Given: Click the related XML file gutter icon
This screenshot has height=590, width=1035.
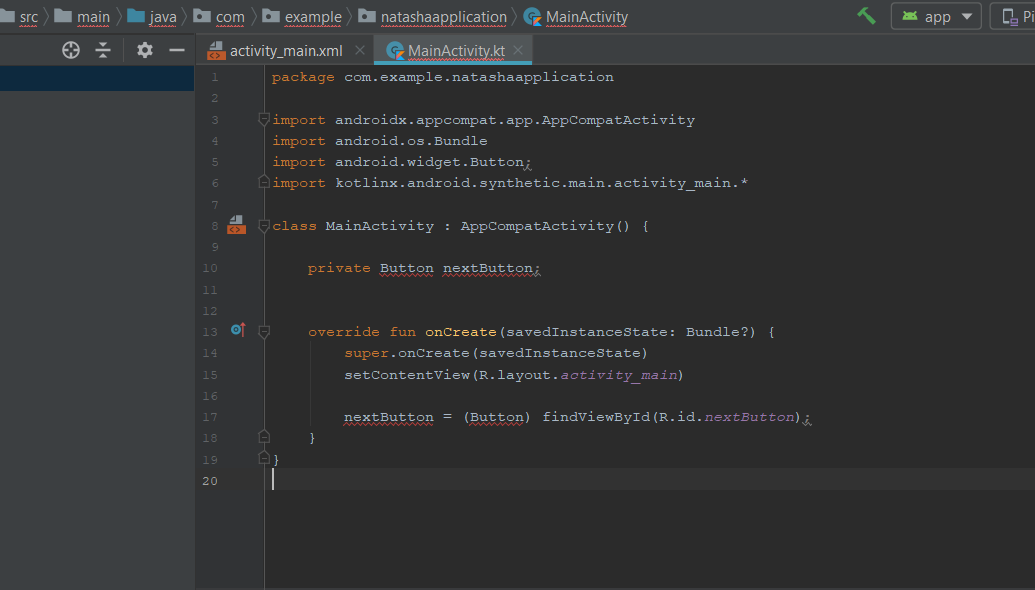Looking at the screenshot, I should [236, 225].
